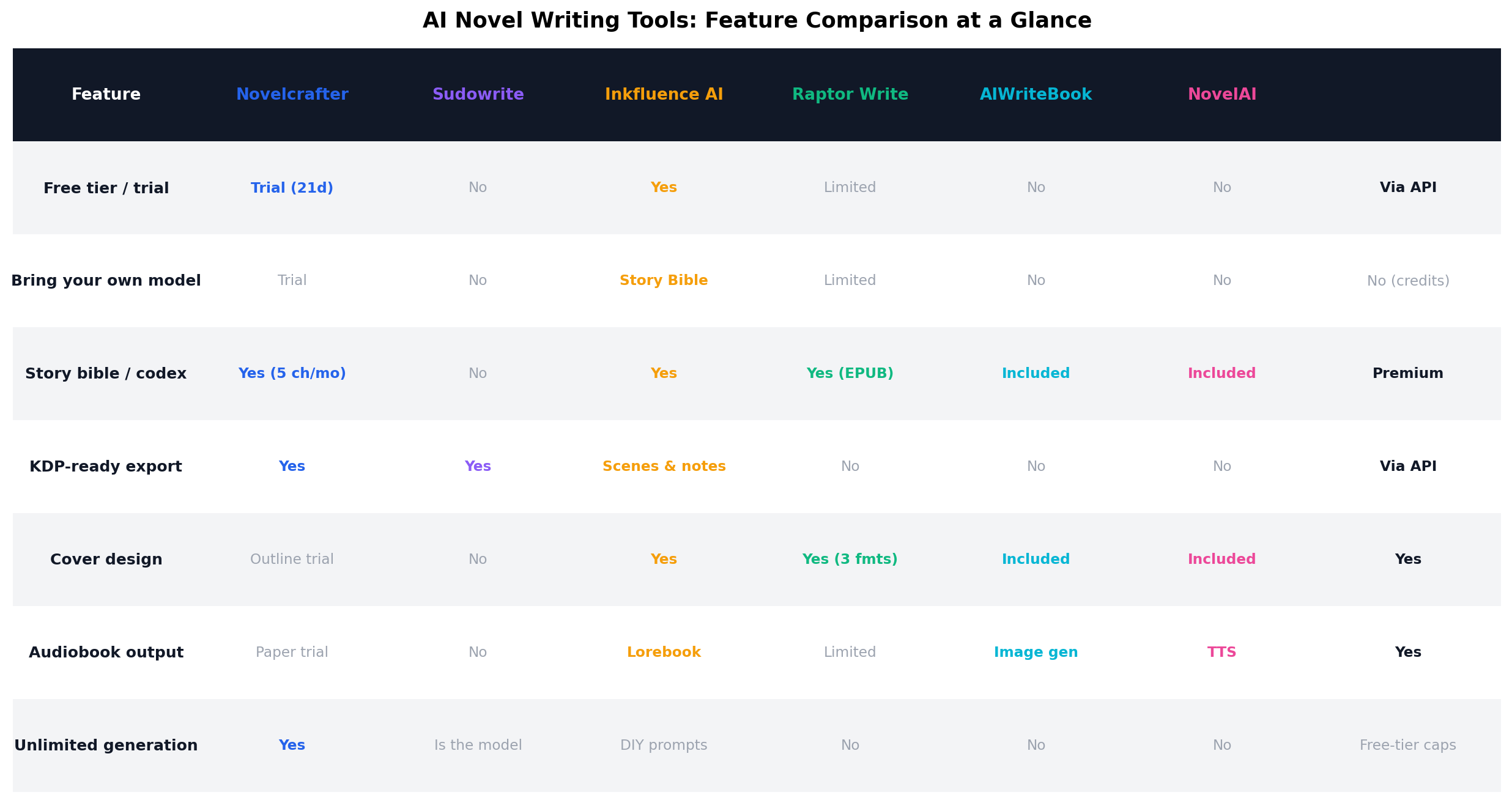Screen dimensions: 1512x803
Task: Click Raptor Write 'No' in KDP-ready export row
Action: (x=850, y=467)
